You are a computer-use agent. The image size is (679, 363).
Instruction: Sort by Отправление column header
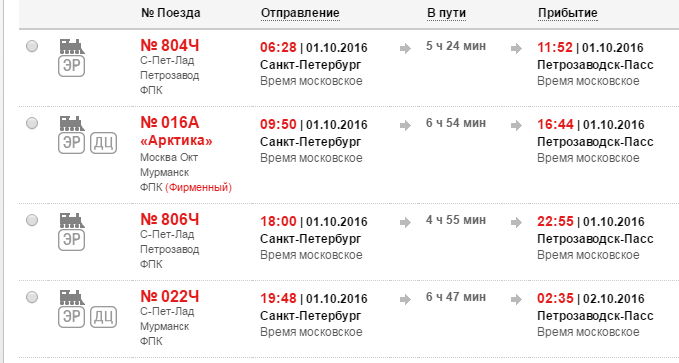[300, 13]
